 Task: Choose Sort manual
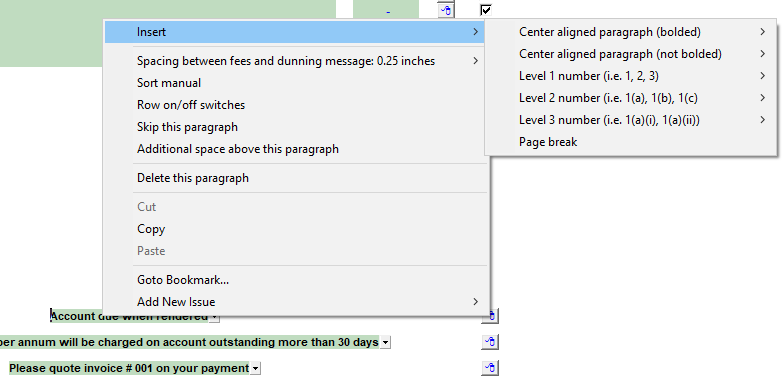click(295, 83)
